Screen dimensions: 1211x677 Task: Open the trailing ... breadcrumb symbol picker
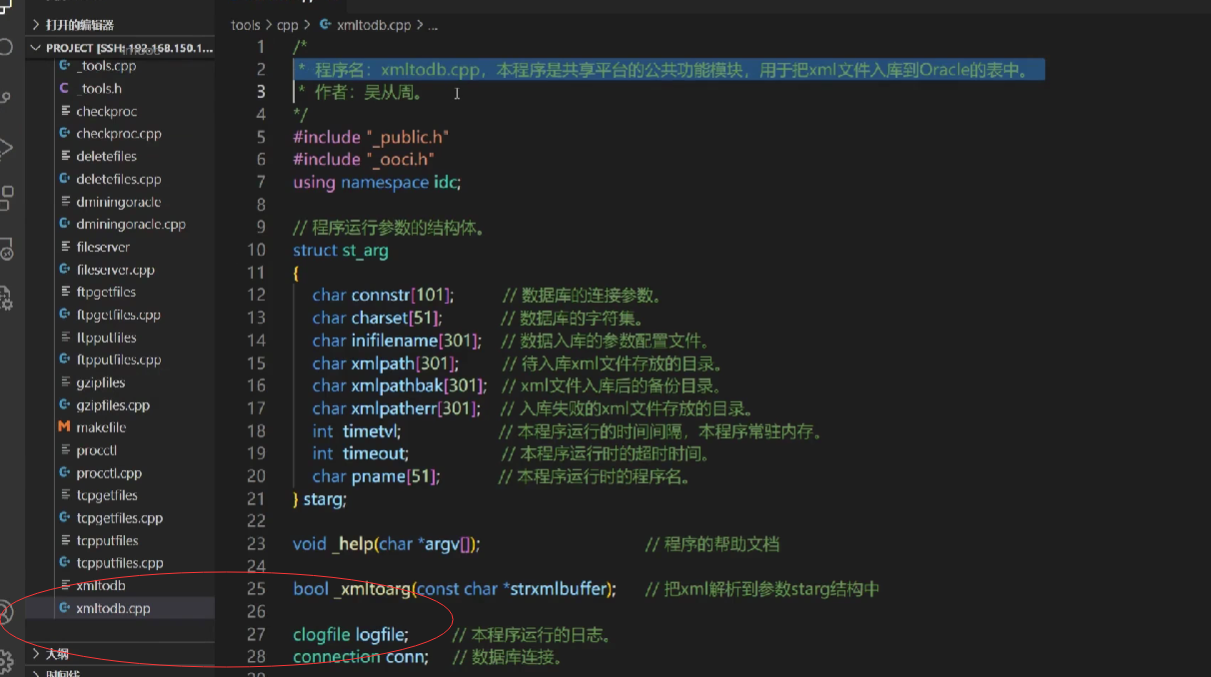point(432,25)
